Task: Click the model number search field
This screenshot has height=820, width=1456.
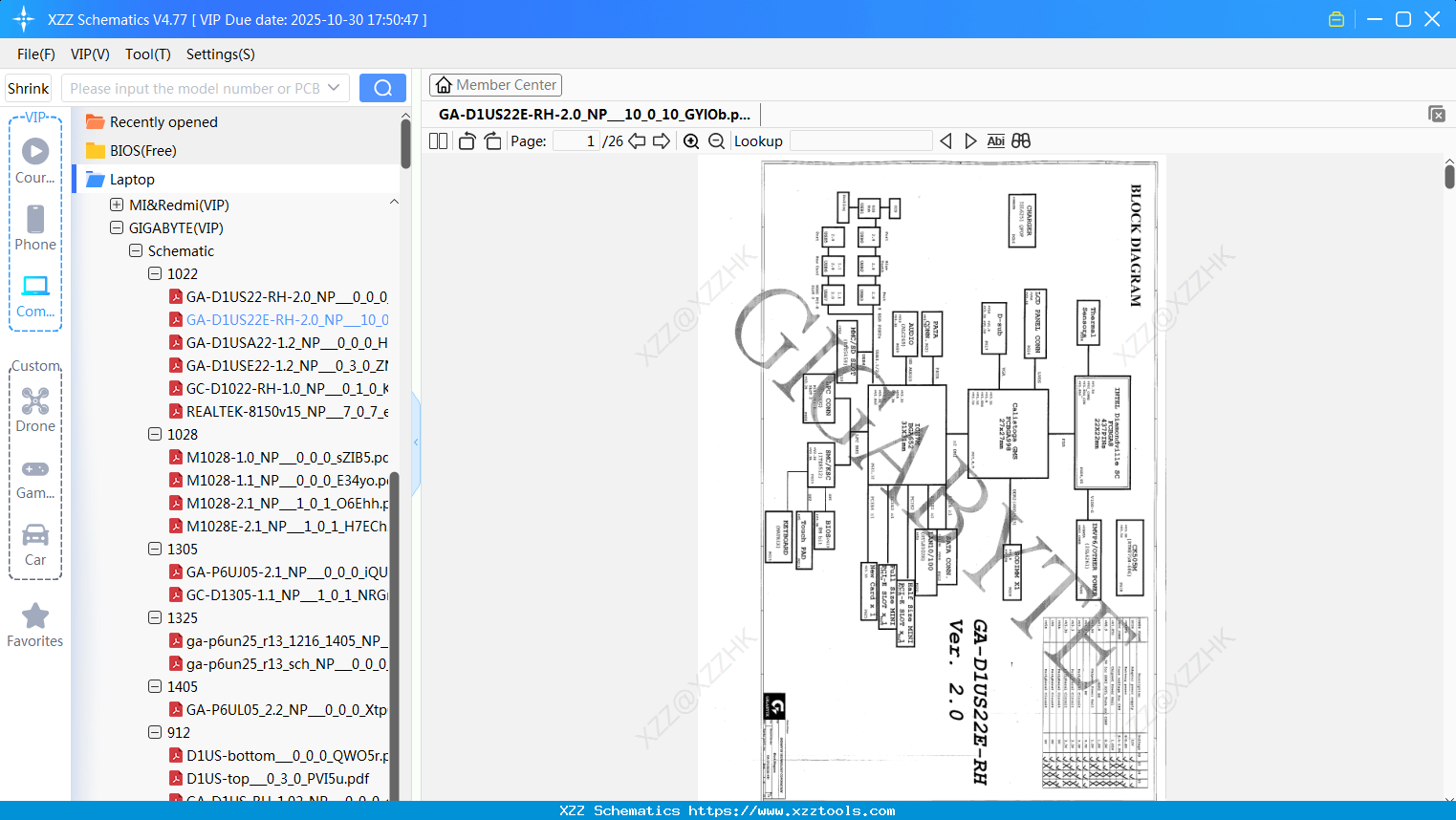Action: coord(194,88)
